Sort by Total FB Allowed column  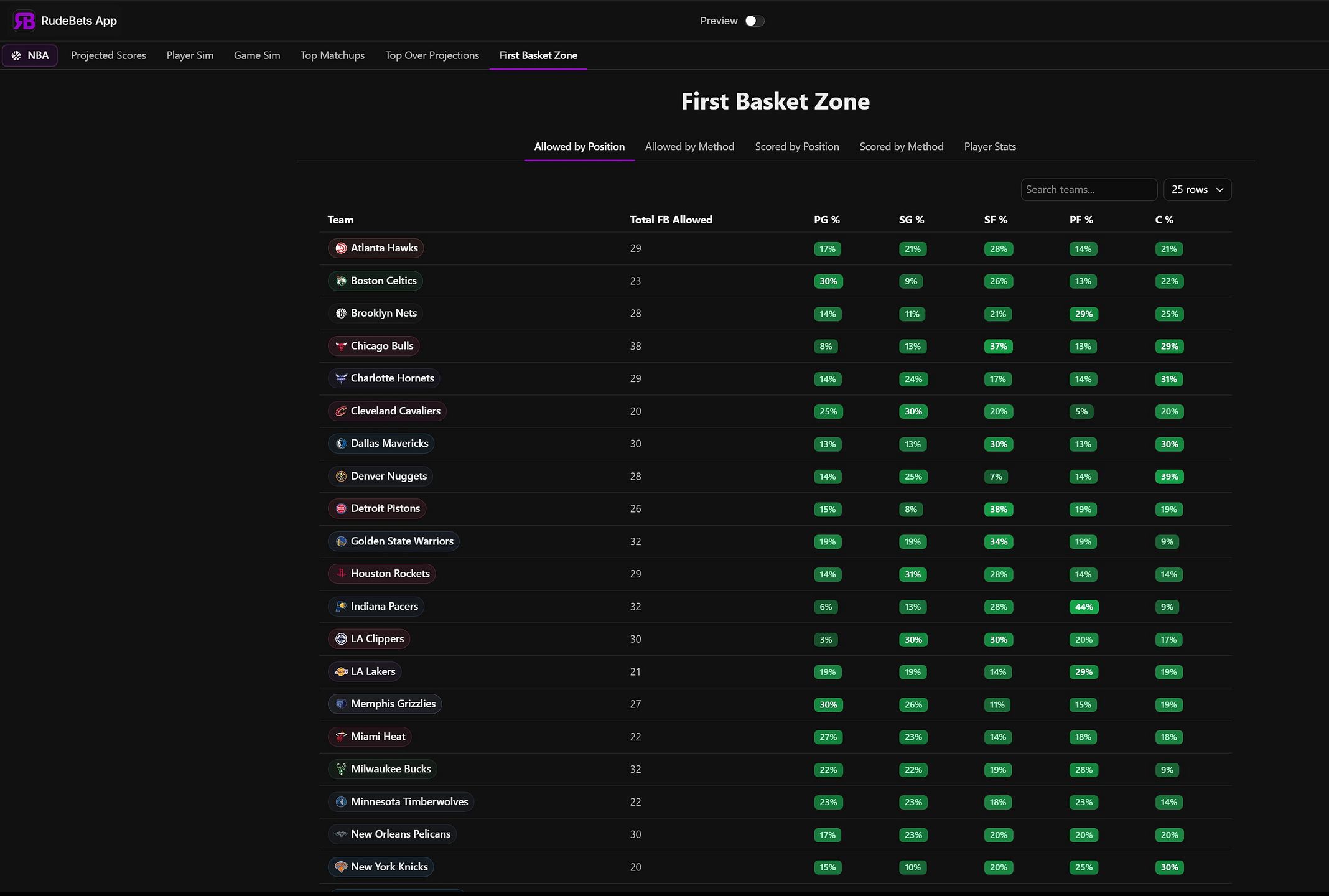pyautogui.click(x=671, y=220)
